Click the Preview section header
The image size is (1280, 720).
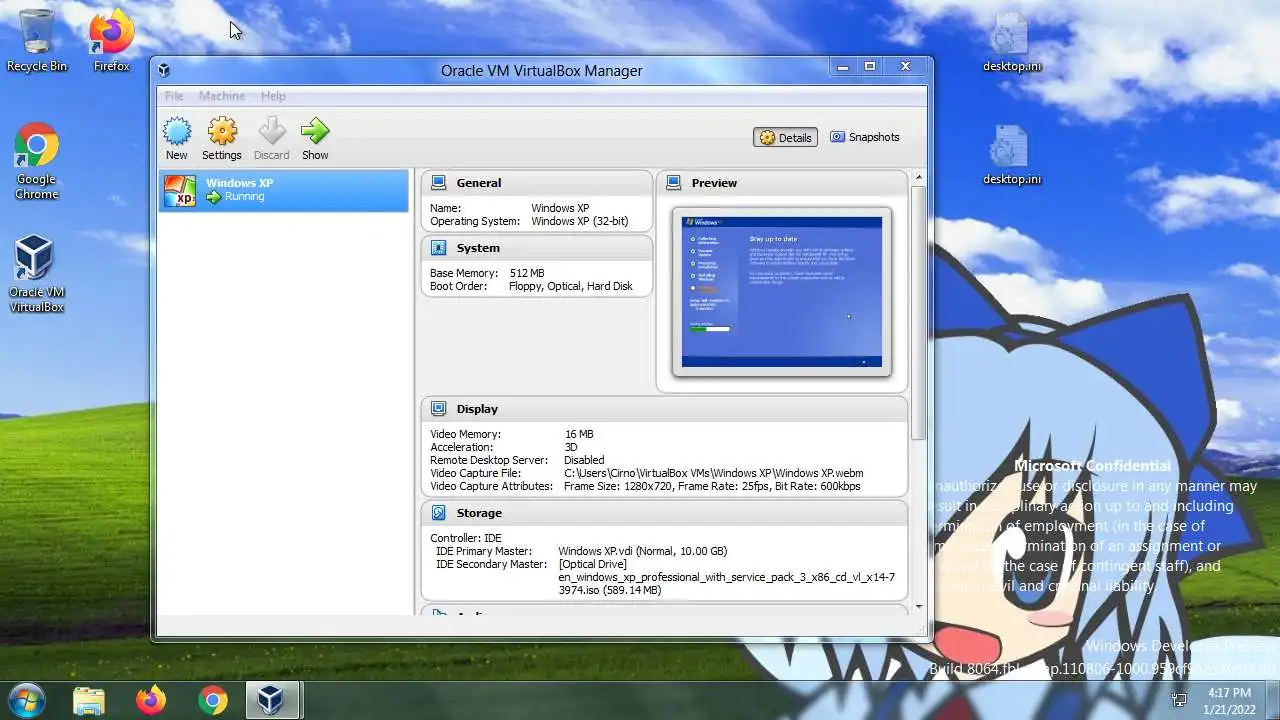pyautogui.click(x=782, y=183)
